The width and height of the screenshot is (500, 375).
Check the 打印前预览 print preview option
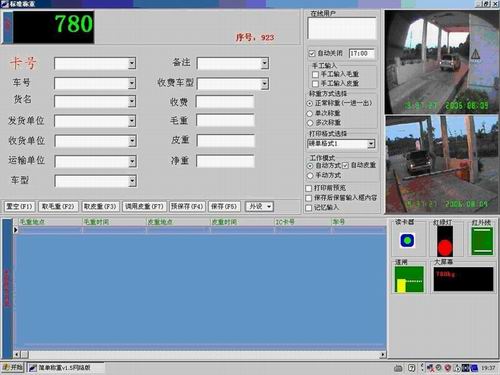309,188
